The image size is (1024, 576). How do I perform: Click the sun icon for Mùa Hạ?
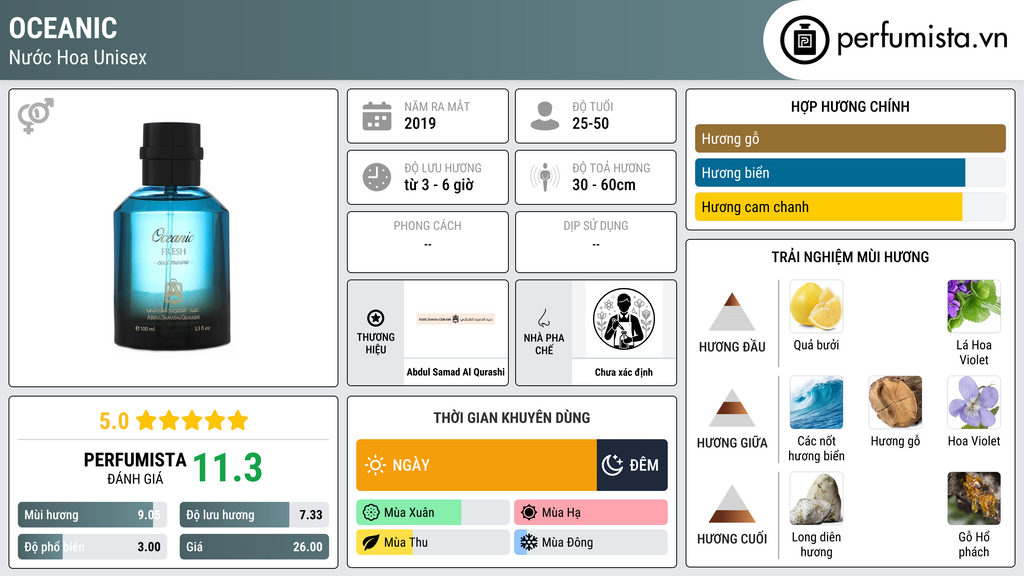529,513
